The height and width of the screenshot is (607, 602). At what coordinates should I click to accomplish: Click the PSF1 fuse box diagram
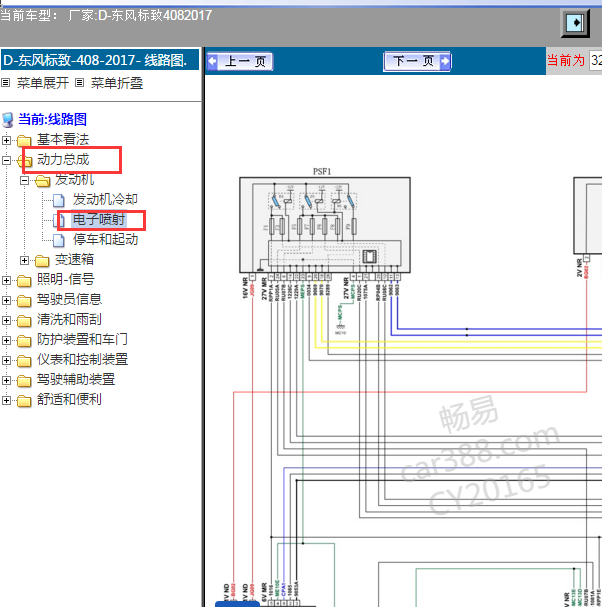[x=325, y=225]
